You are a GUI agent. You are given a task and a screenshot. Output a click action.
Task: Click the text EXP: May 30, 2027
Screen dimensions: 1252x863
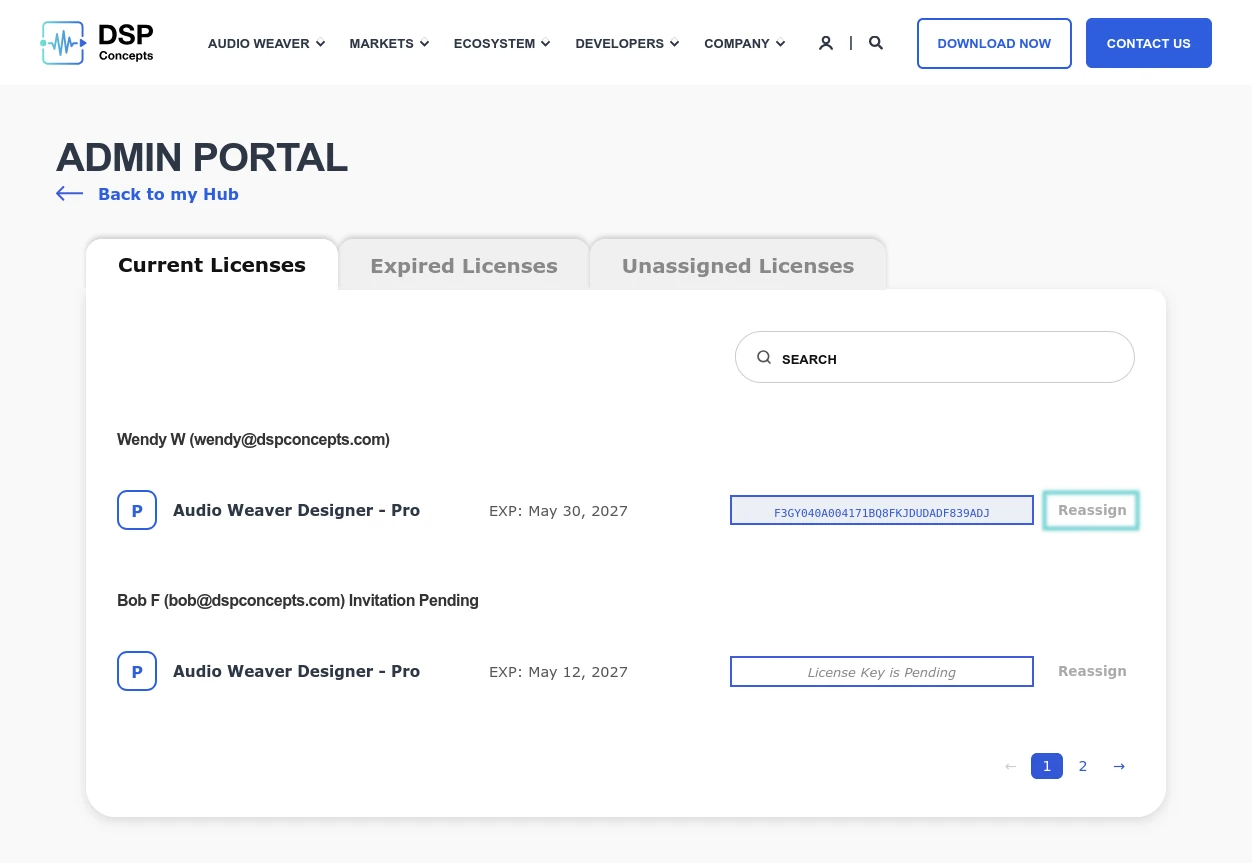[x=558, y=510]
